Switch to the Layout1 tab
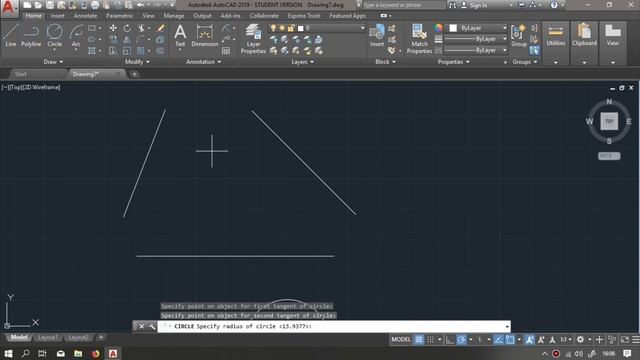Screen dimensions: 640x360 (48, 338)
